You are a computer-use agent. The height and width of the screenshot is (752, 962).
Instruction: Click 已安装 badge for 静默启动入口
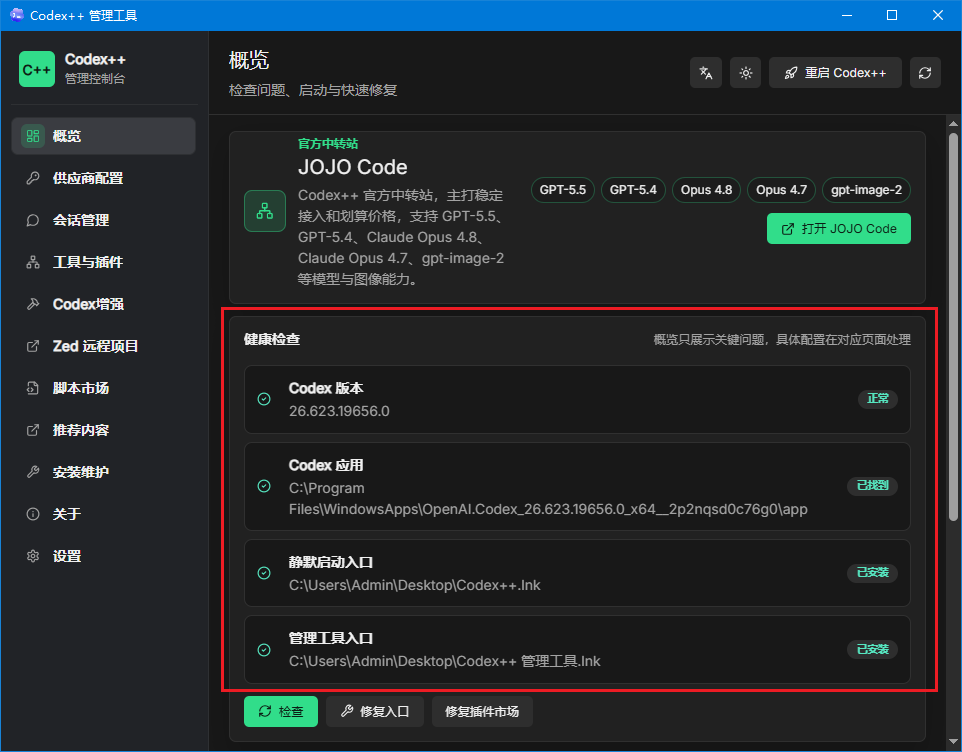[x=873, y=573]
